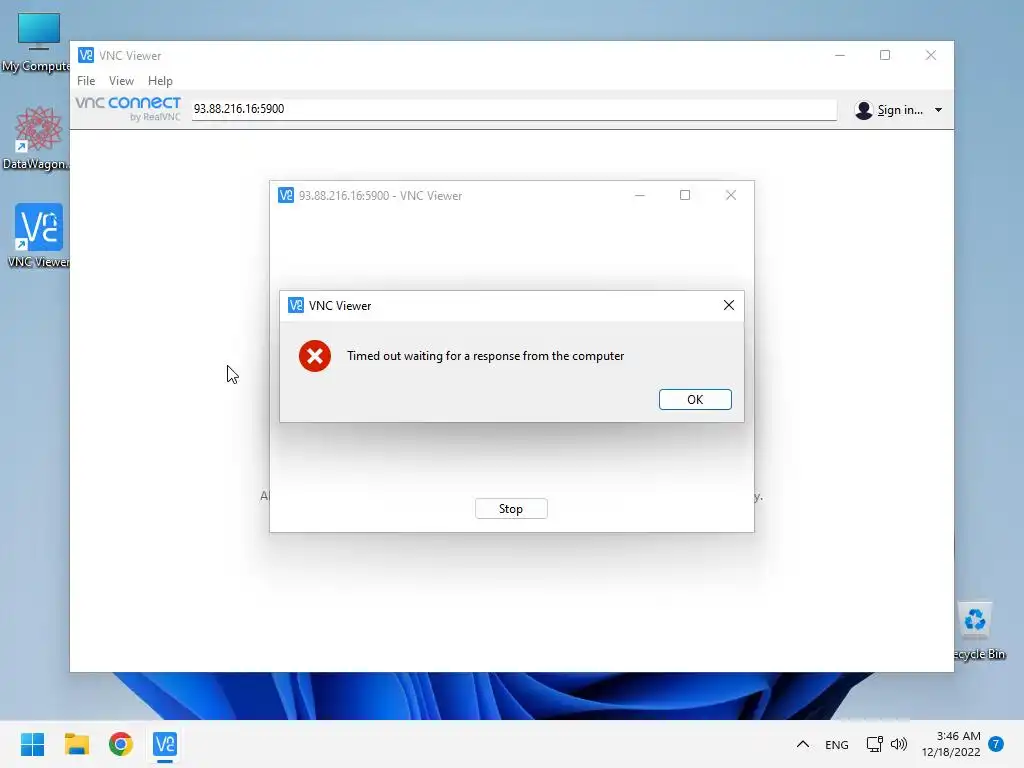Open Google Chrome from the taskbar
This screenshot has width=1024, height=768.
[x=121, y=744]
